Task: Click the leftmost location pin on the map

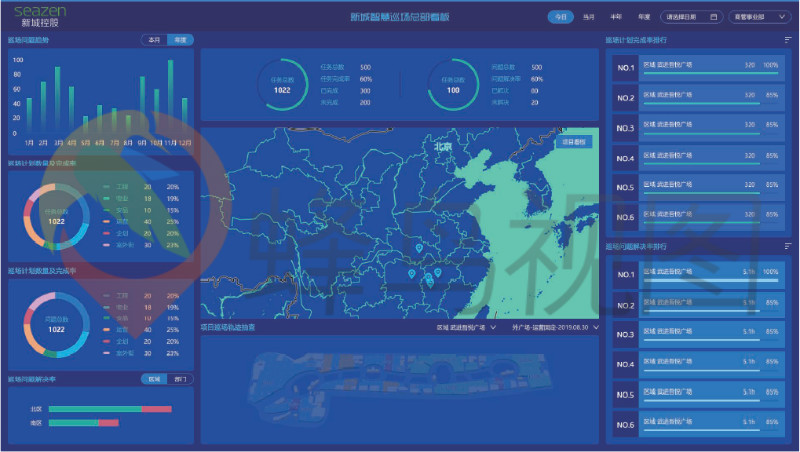Action: pyautogui.click(x=411, y=273)
